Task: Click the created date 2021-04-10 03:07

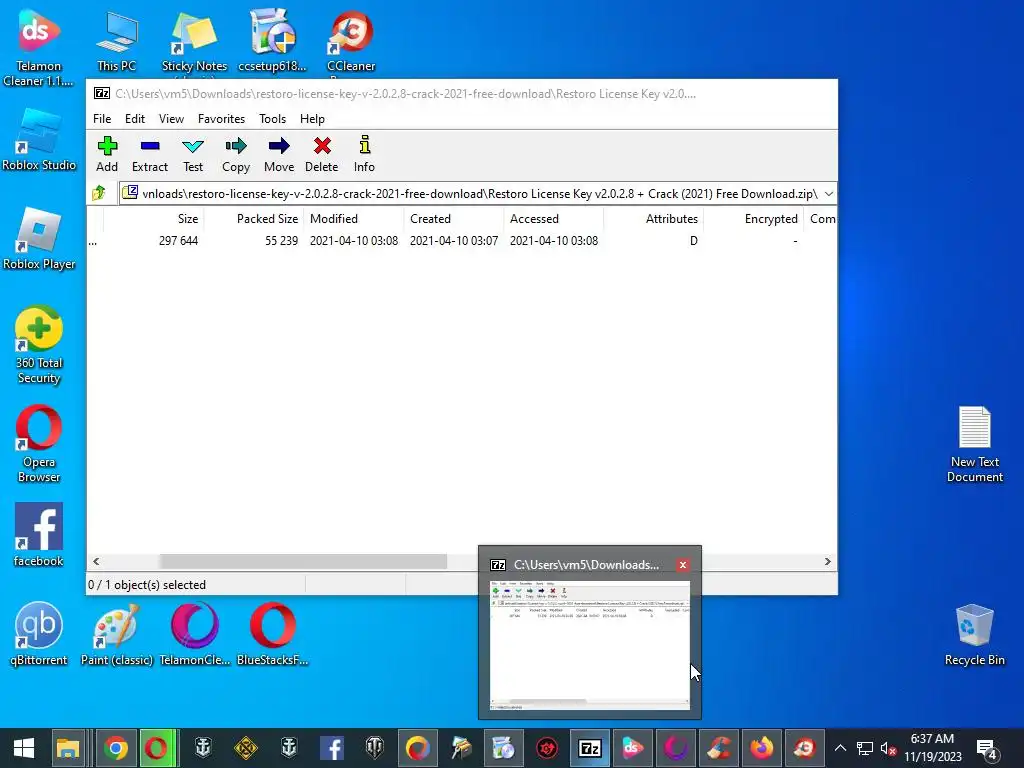Action: (x=454, y=241)
